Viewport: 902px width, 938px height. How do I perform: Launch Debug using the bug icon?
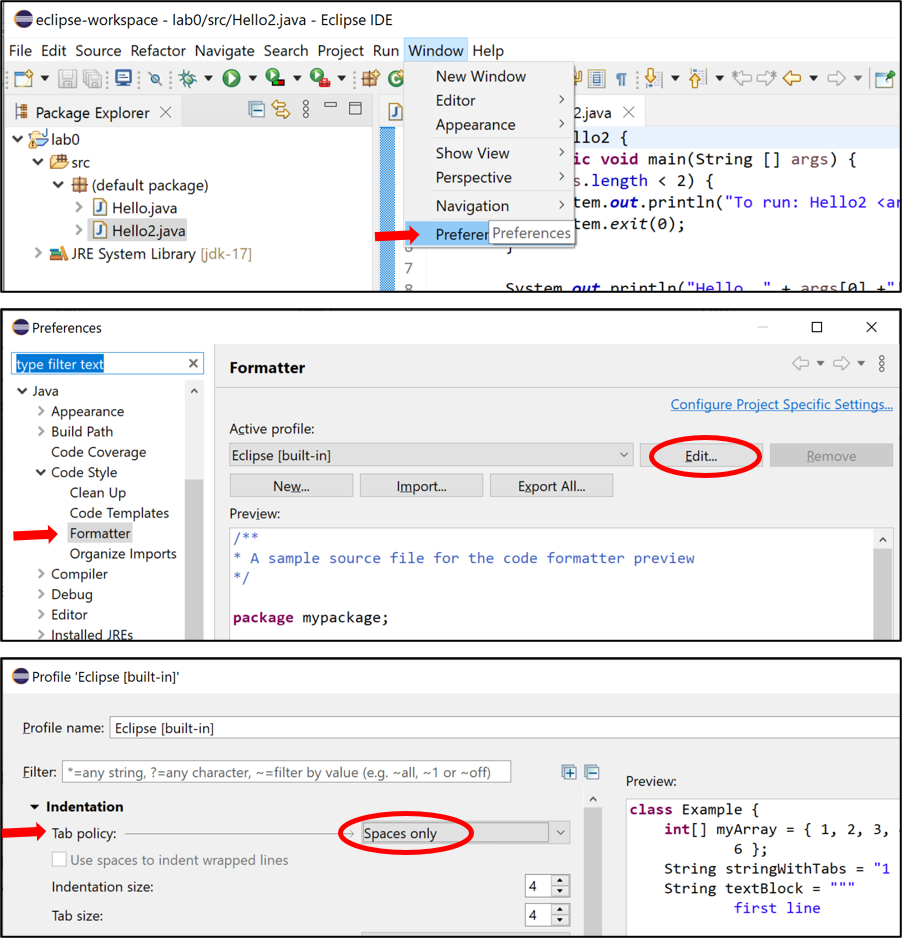pyautogui.click(x=188, y=78)
